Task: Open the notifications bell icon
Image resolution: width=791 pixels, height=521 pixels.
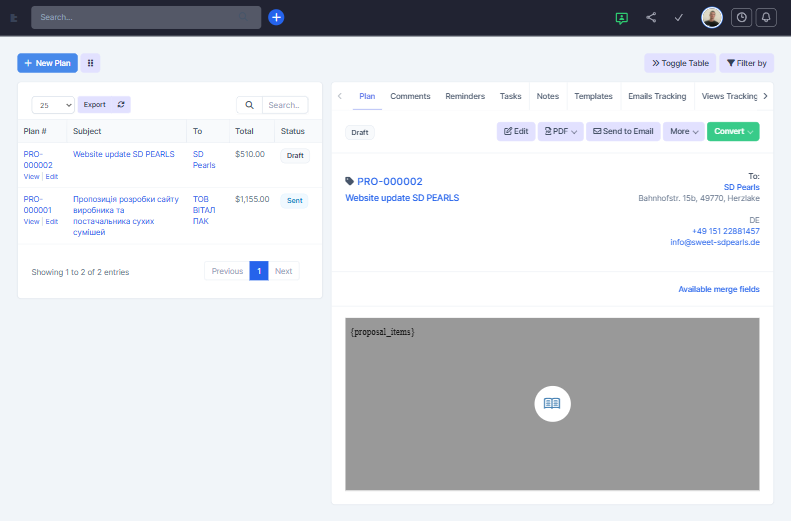Action: (x=767, y=17)
